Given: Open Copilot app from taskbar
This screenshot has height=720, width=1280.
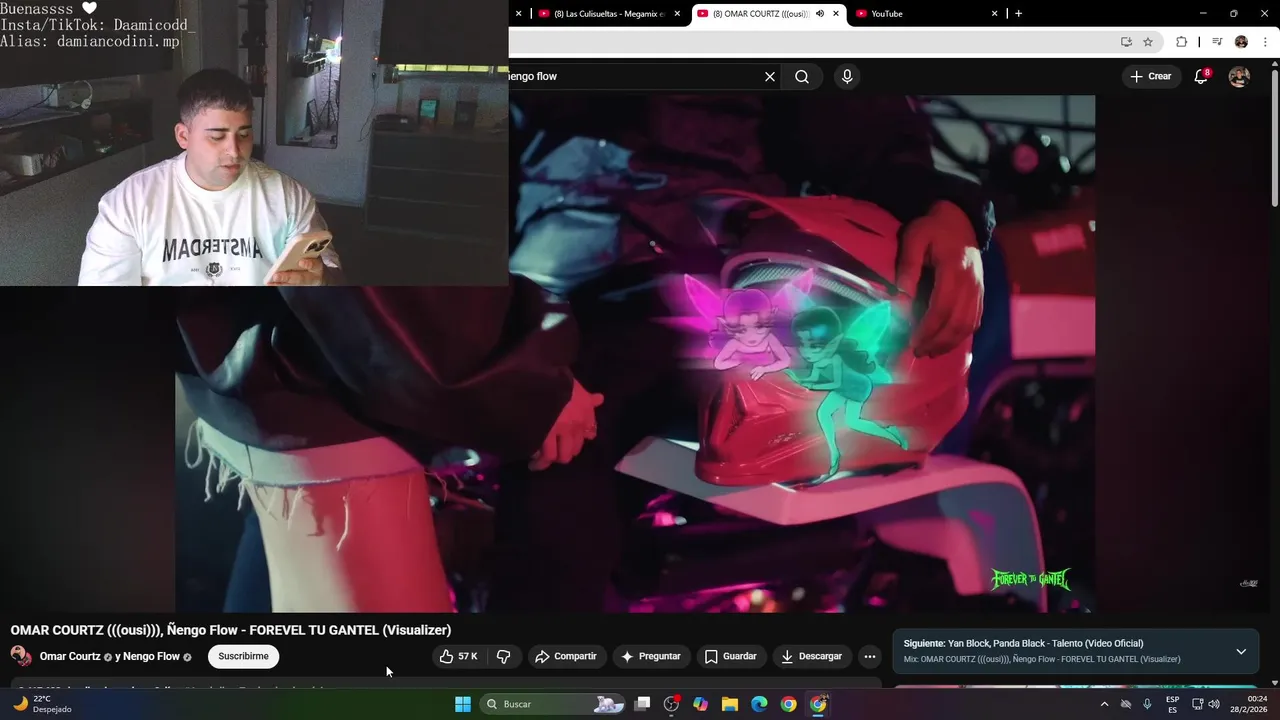Looking at the screenshot, I should point(700,704).
